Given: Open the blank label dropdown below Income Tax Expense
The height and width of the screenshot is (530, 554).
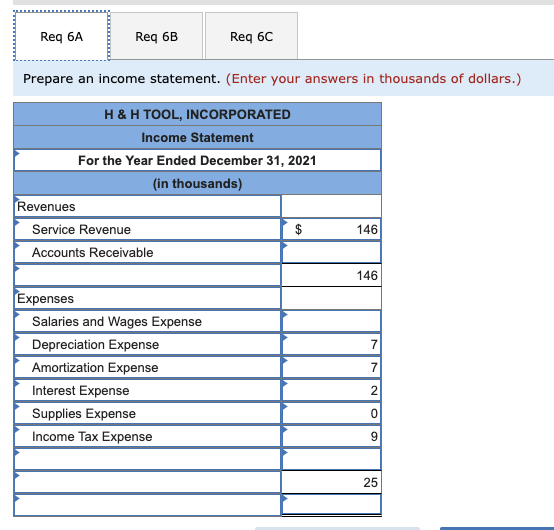Looking at the screenshot, I should pos(148,459).
